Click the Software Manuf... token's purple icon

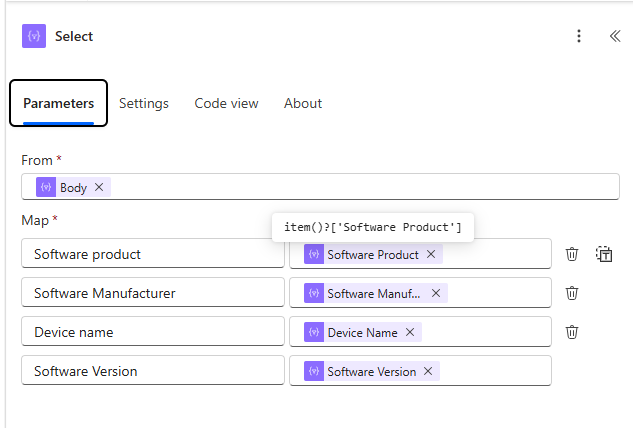click(314, 293)
